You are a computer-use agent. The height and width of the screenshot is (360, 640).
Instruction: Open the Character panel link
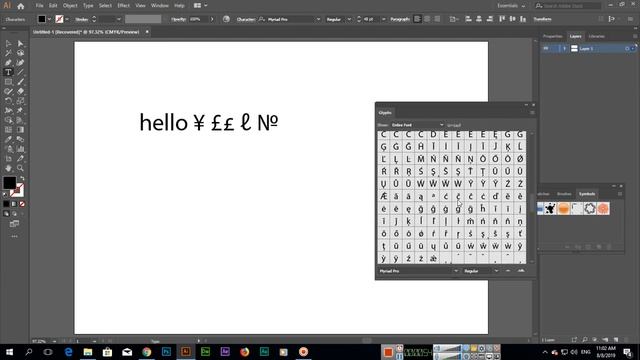[x=246, y=19]
